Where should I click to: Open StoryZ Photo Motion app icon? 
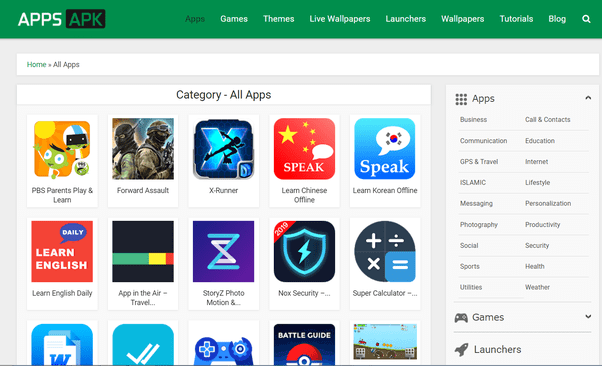(223, 252)
